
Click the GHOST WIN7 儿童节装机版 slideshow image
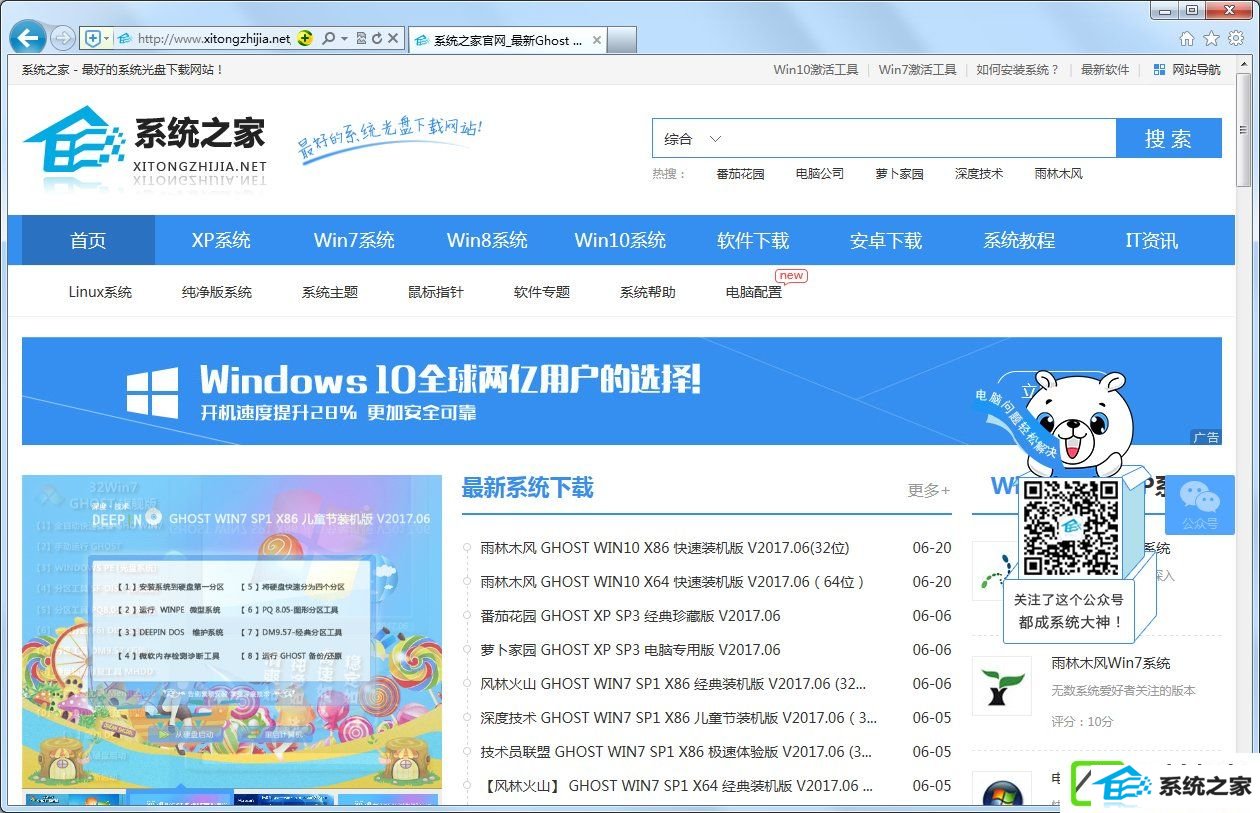point(232,632)
